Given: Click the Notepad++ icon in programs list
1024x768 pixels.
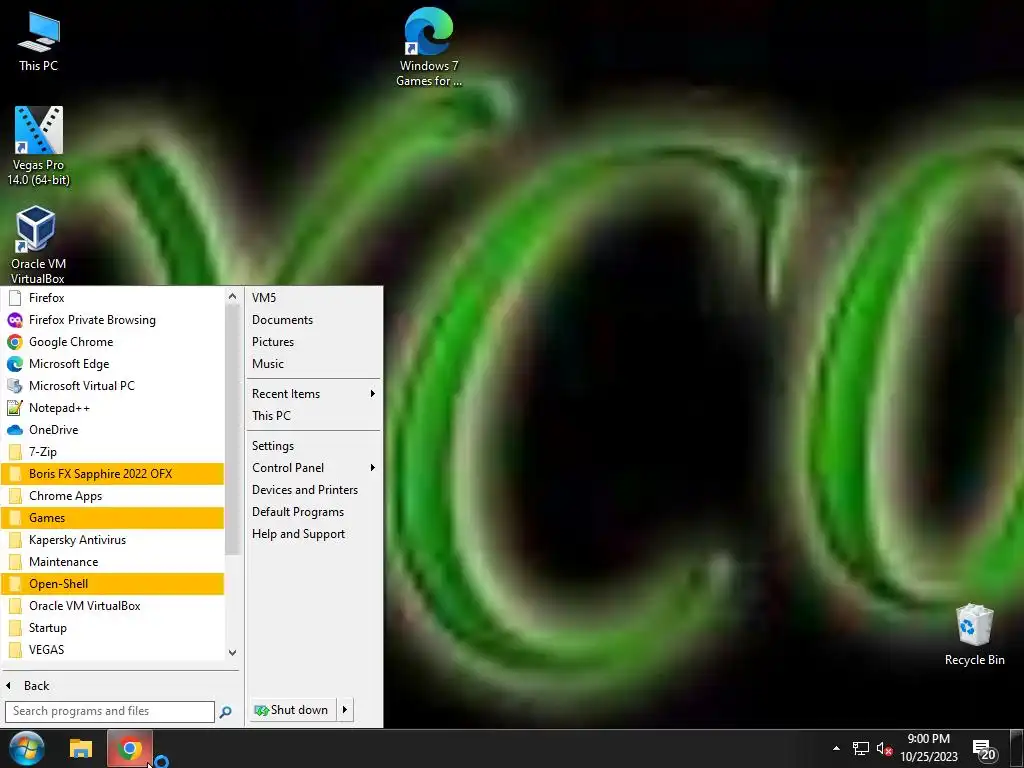Looking at the screenshot, I should point(14,408).
